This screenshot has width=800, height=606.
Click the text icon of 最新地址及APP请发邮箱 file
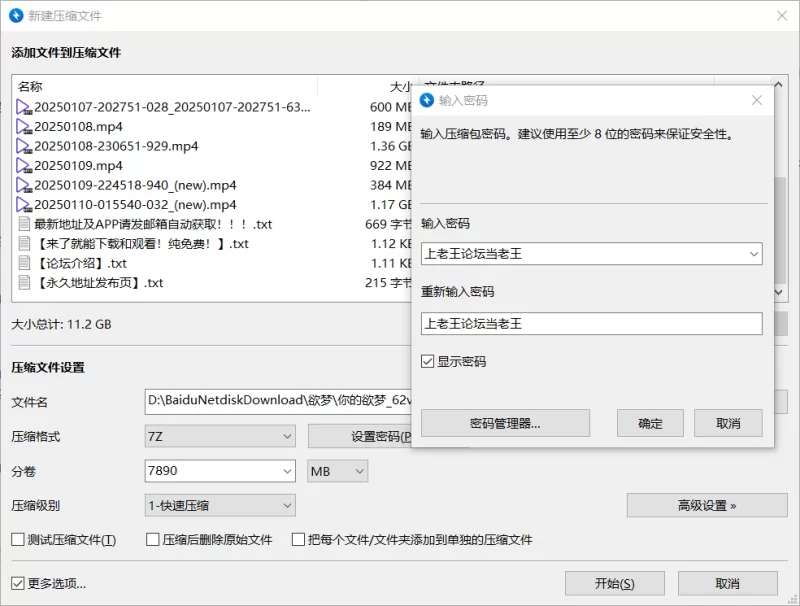tap(24, 224)
